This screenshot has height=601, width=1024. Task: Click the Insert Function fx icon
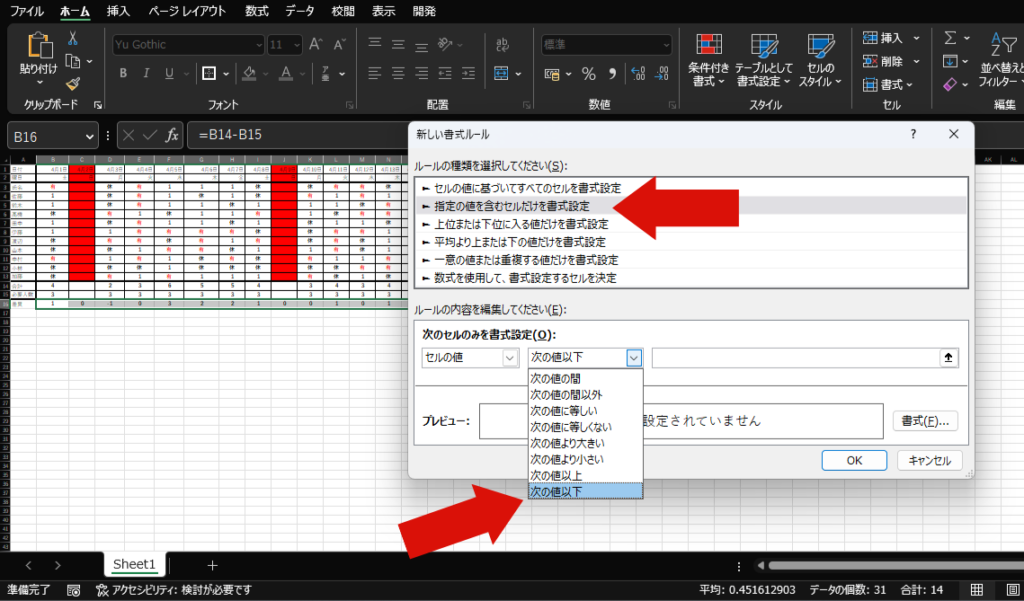172,135
